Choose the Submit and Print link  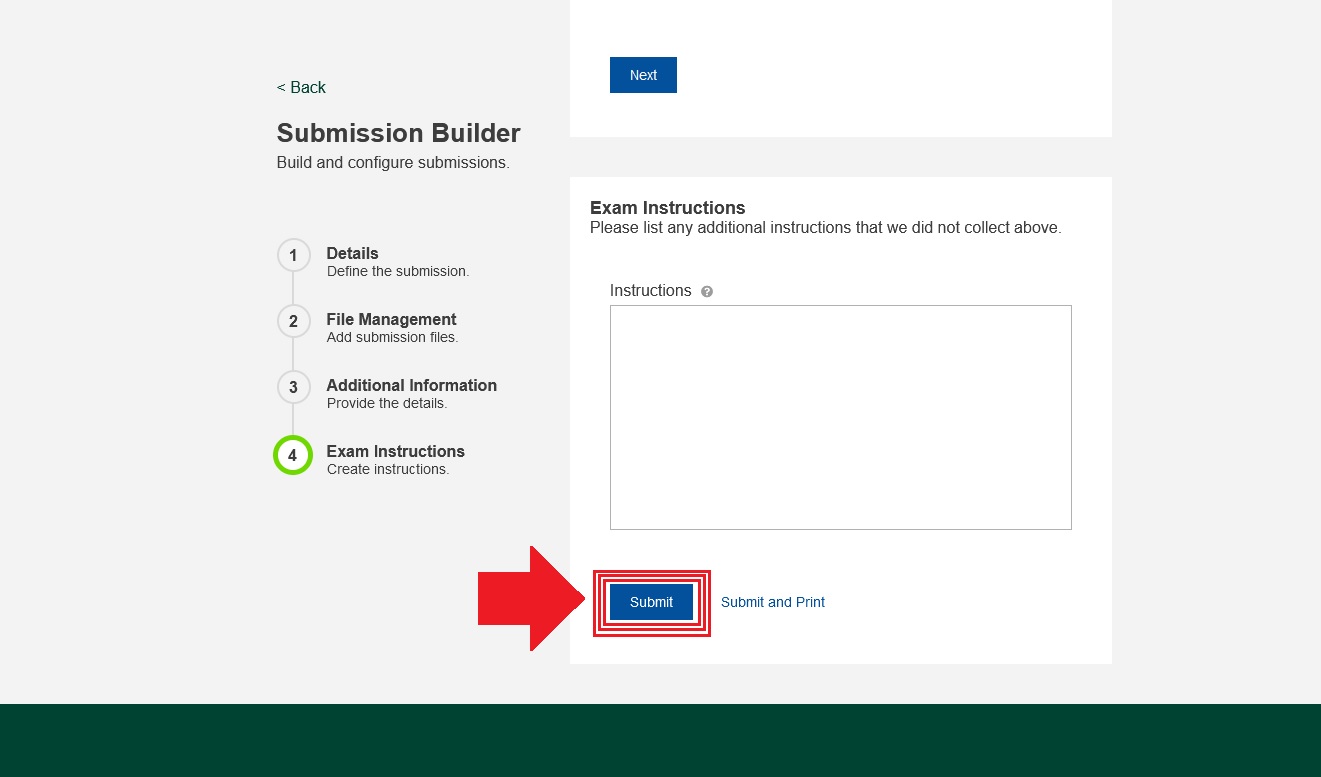[772, 602]
